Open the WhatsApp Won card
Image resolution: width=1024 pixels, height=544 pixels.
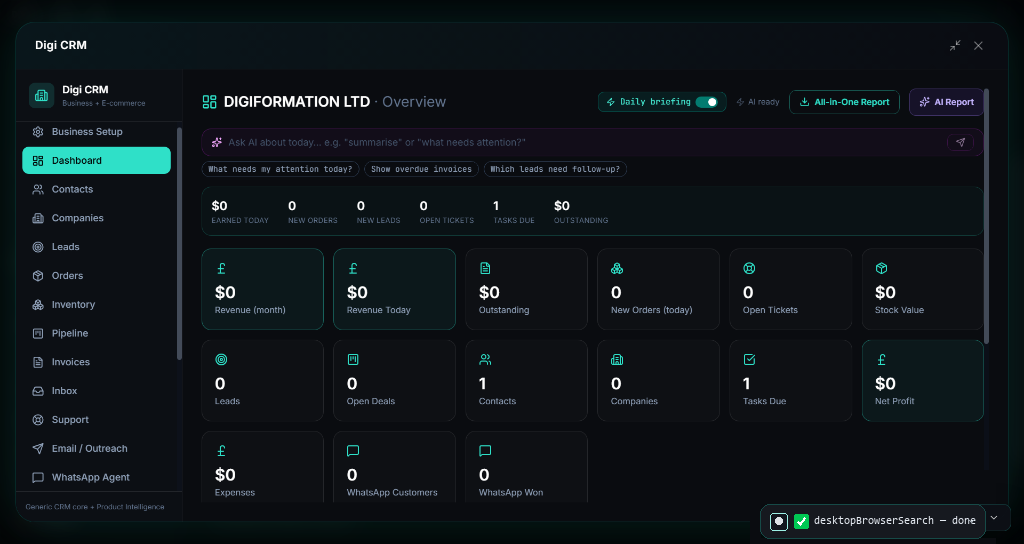click(526, 466)
